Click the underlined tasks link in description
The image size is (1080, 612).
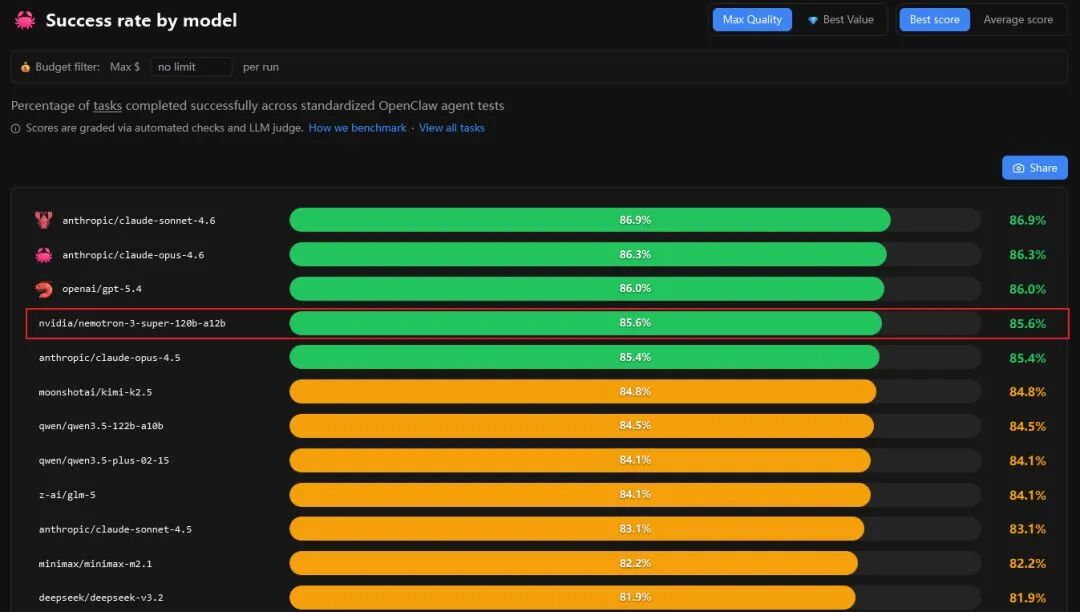click(x=107, y=105)
